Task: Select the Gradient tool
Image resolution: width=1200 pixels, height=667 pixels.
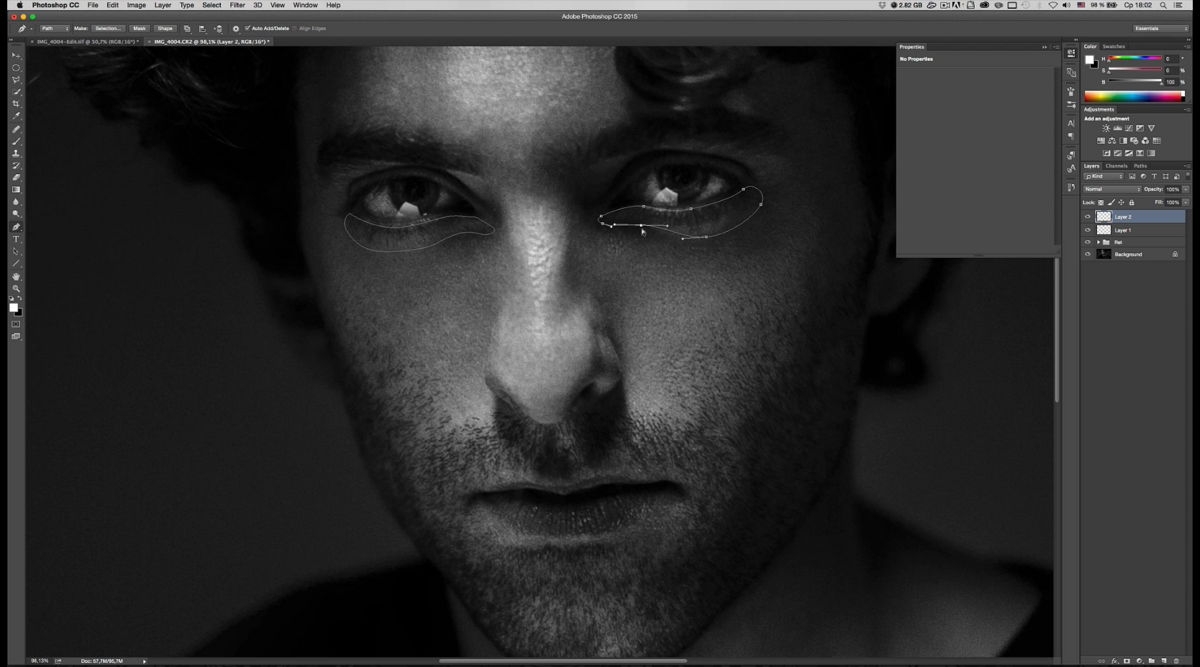Action: pos(16,190)
